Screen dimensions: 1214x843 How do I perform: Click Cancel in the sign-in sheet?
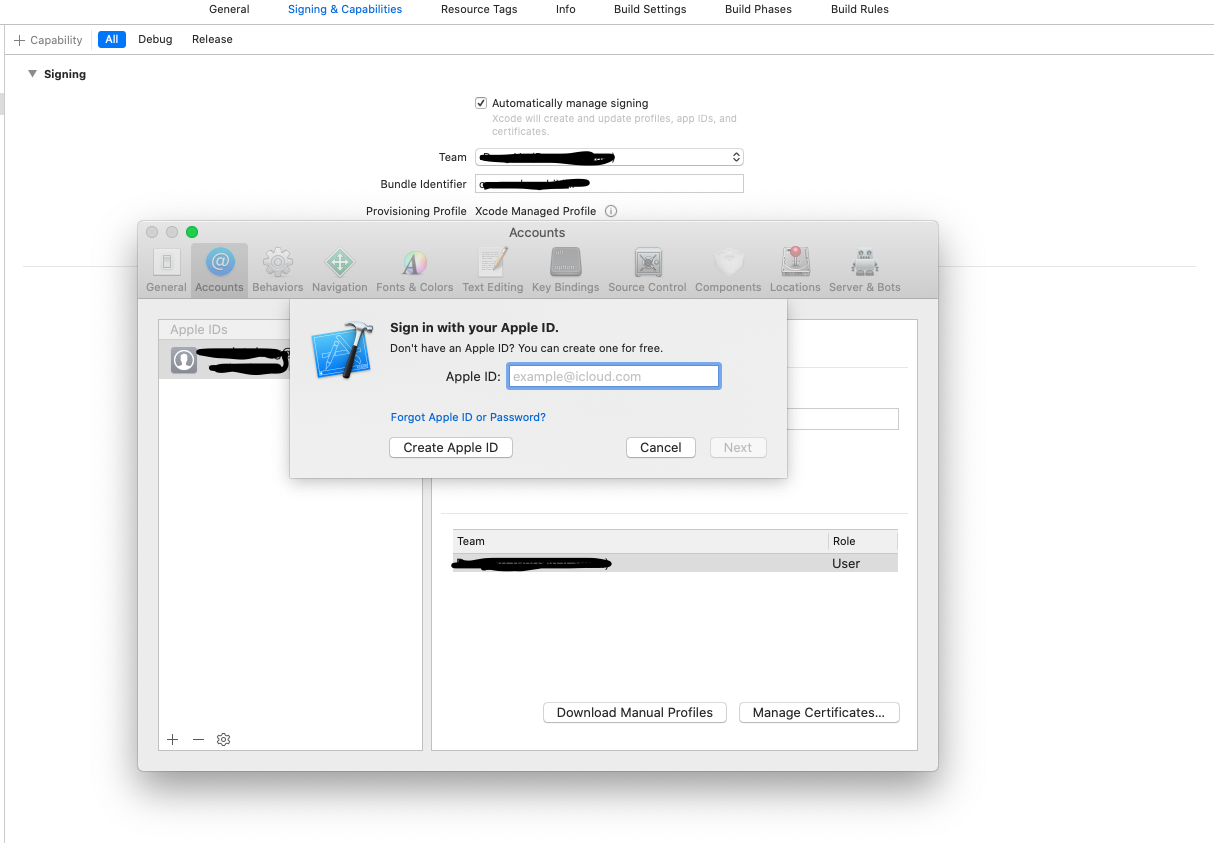coord(661,447)
